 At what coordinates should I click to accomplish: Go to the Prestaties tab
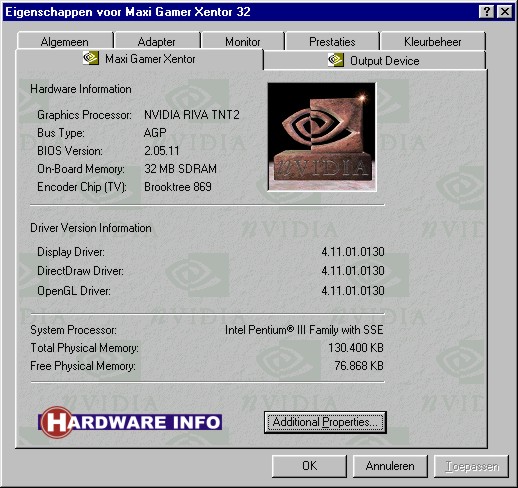point(332,42)
